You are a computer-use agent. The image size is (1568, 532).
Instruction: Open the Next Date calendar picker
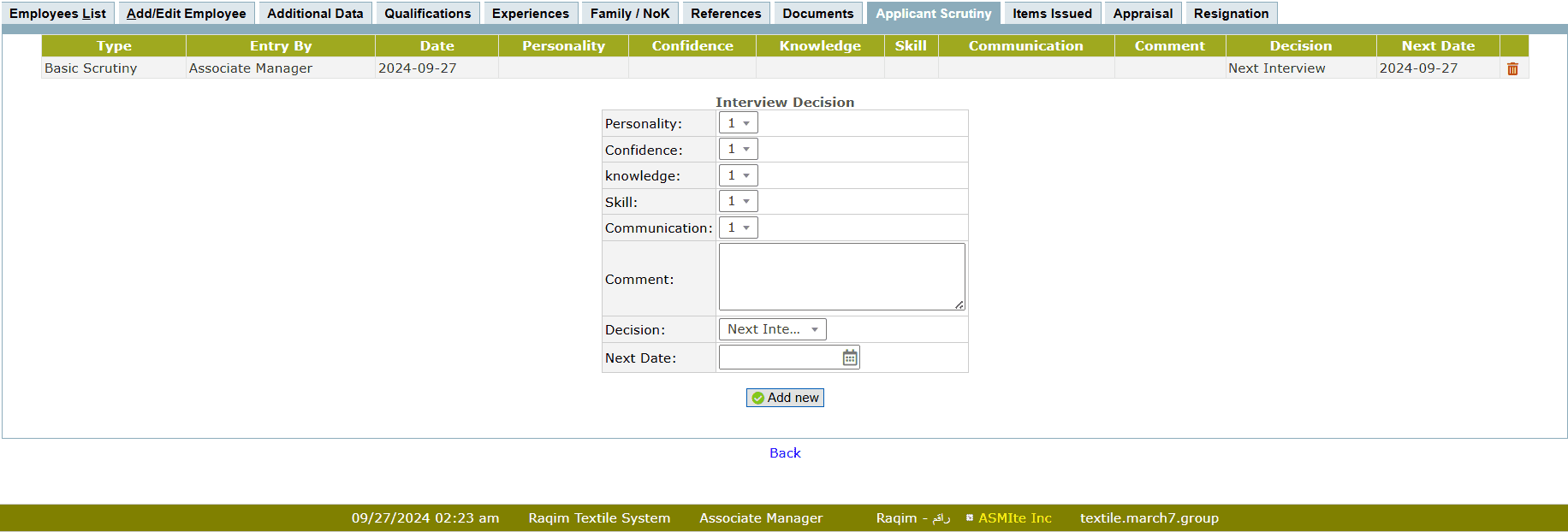849,358
